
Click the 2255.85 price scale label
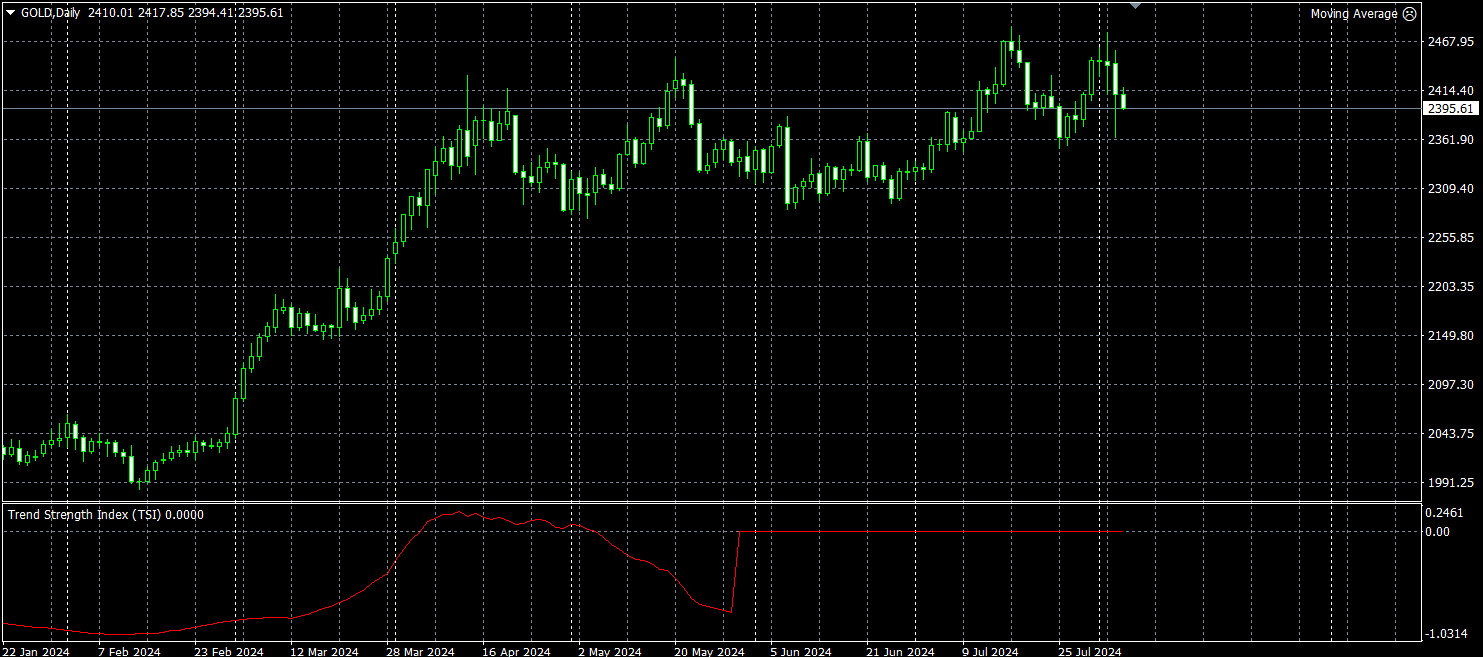(1451, 238)
